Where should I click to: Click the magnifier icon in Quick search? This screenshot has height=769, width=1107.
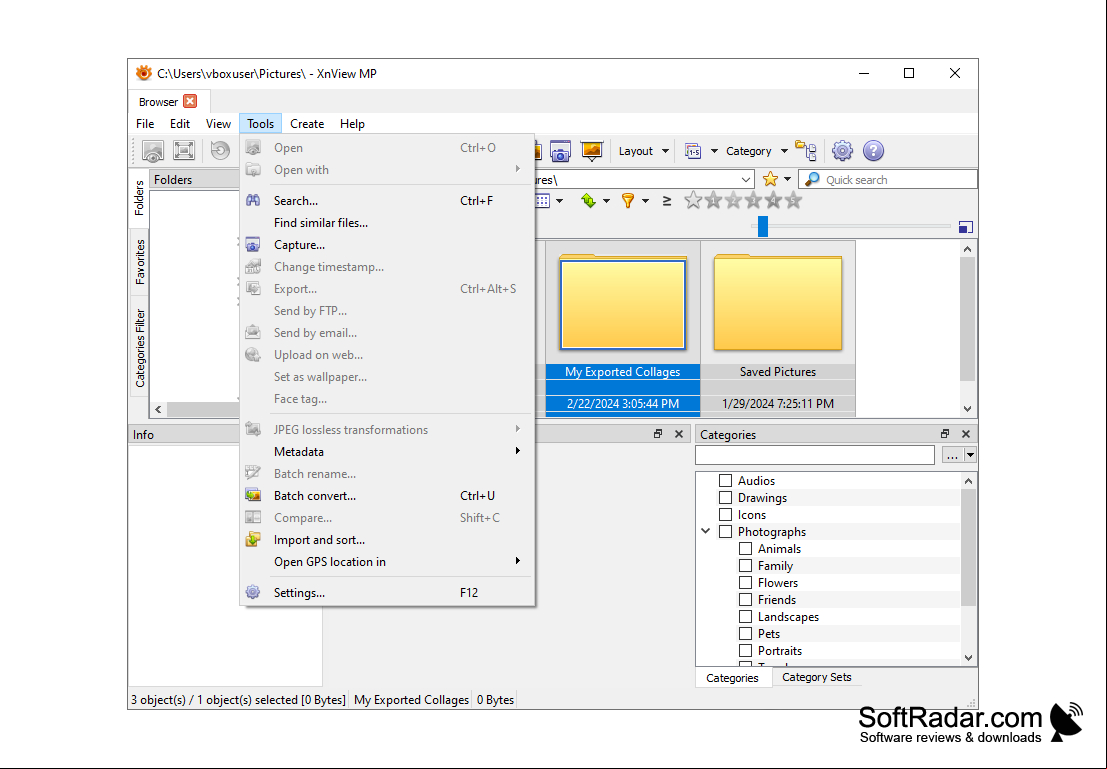coord(813,179)
